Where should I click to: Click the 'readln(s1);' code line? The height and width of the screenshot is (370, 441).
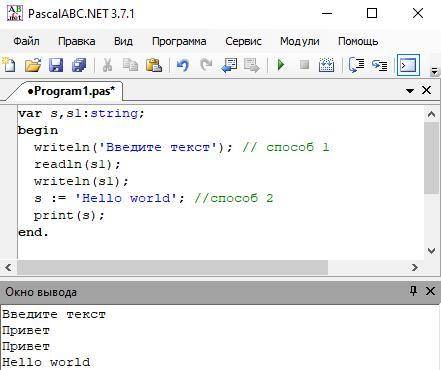pos(77,164)
